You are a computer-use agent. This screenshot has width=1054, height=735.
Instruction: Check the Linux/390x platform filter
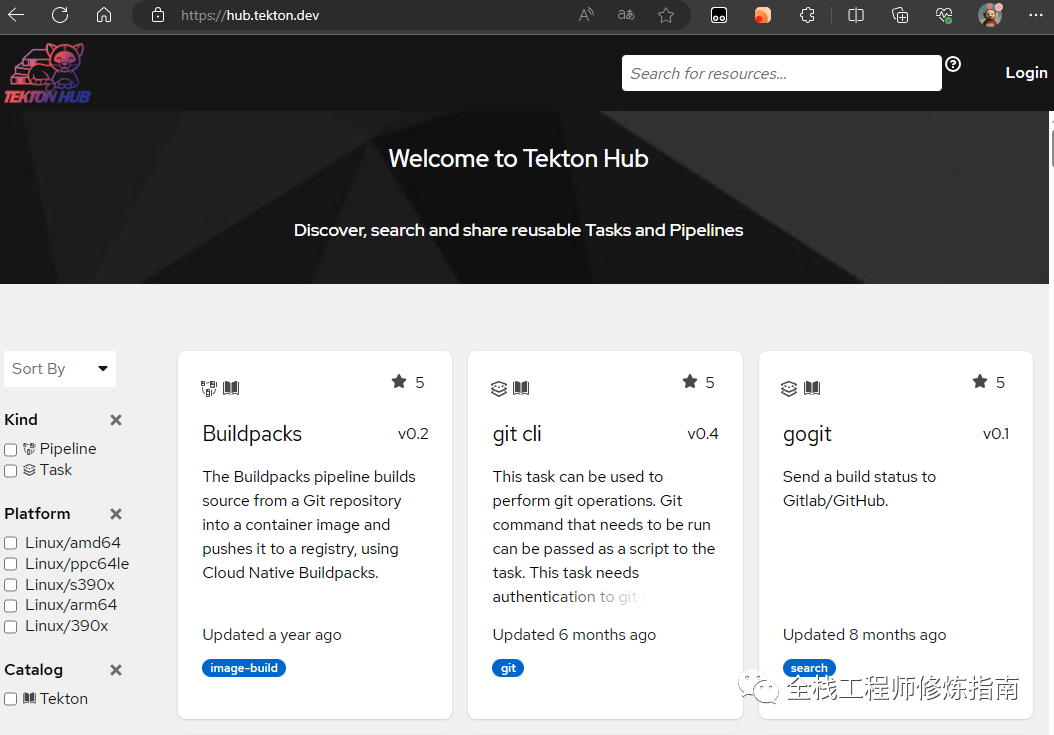coord(11,627)
